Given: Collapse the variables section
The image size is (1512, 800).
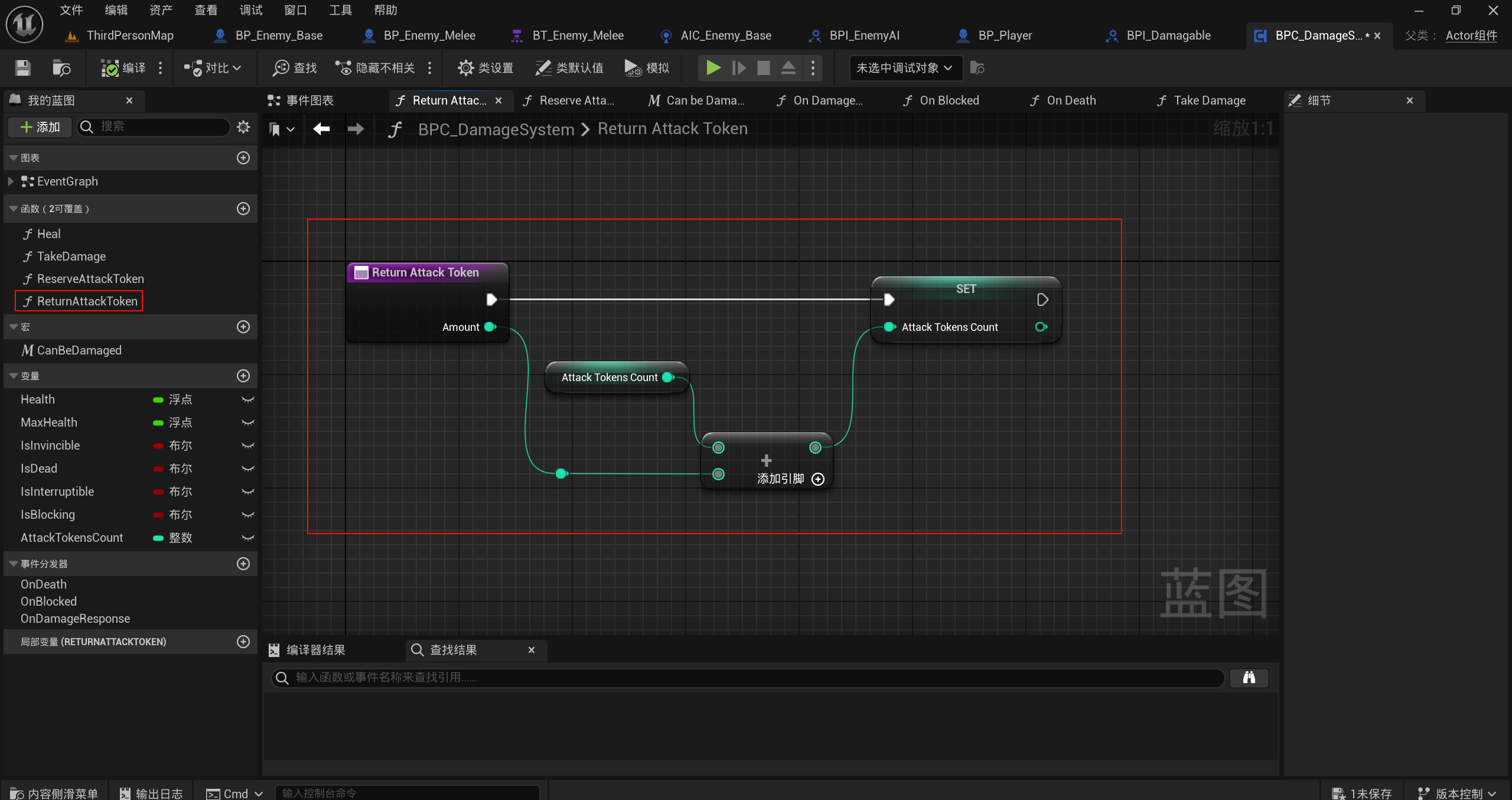Looking at the screenshot, I should click(x=14, y=376).
